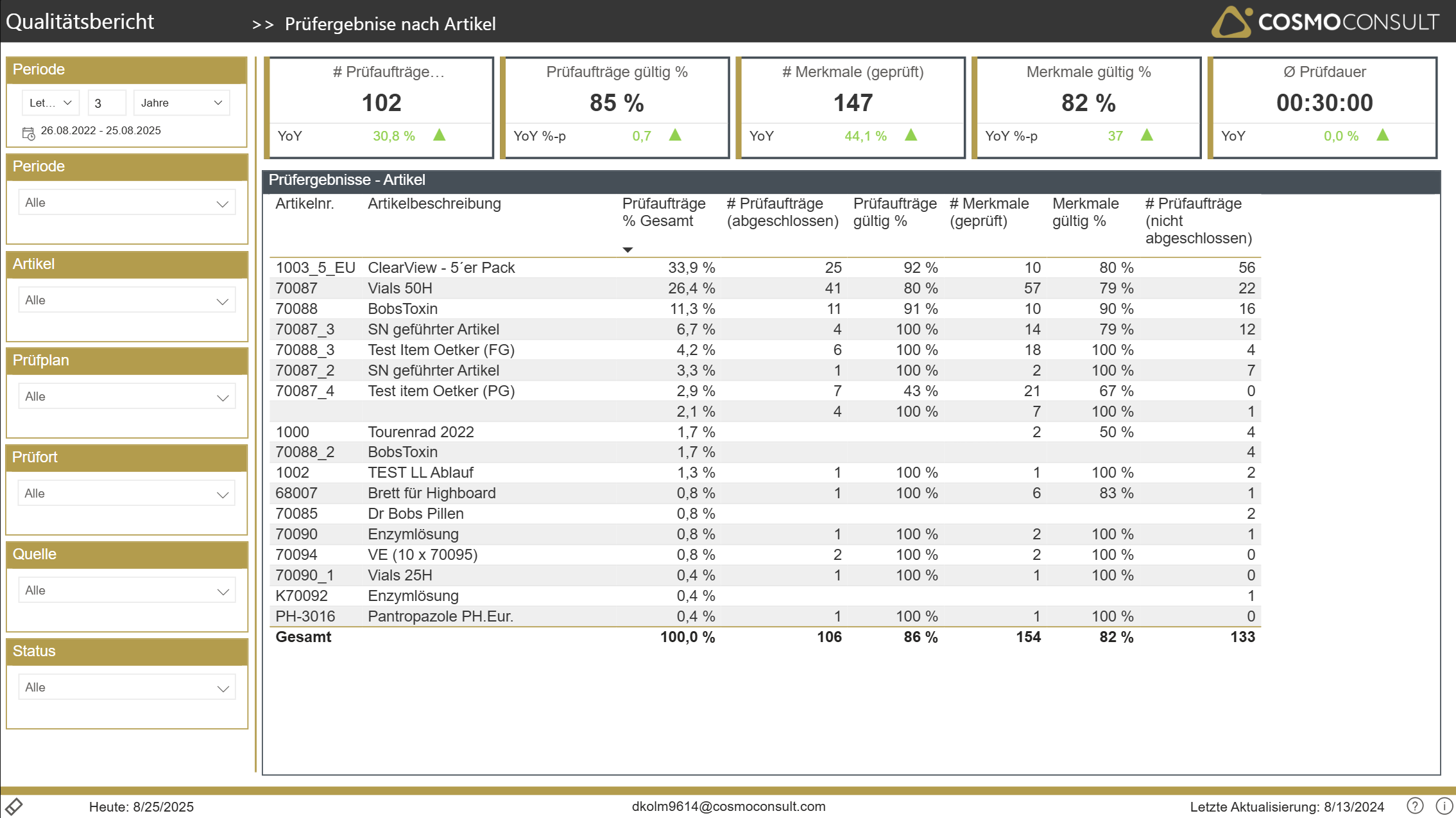Click the calendar icon beside date range
The image size is (1456, 818).
click(28, 133)
